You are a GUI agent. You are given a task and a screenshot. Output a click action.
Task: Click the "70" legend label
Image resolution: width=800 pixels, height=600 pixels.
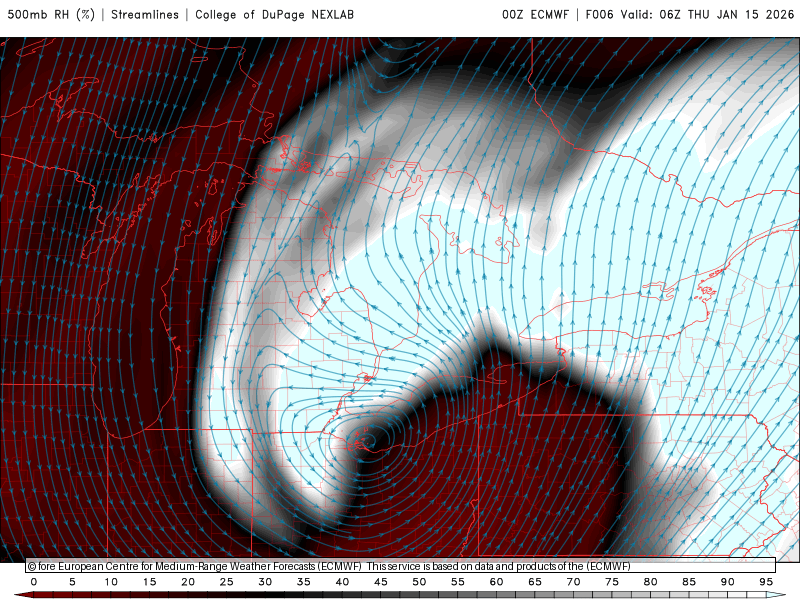coord(573,582)
